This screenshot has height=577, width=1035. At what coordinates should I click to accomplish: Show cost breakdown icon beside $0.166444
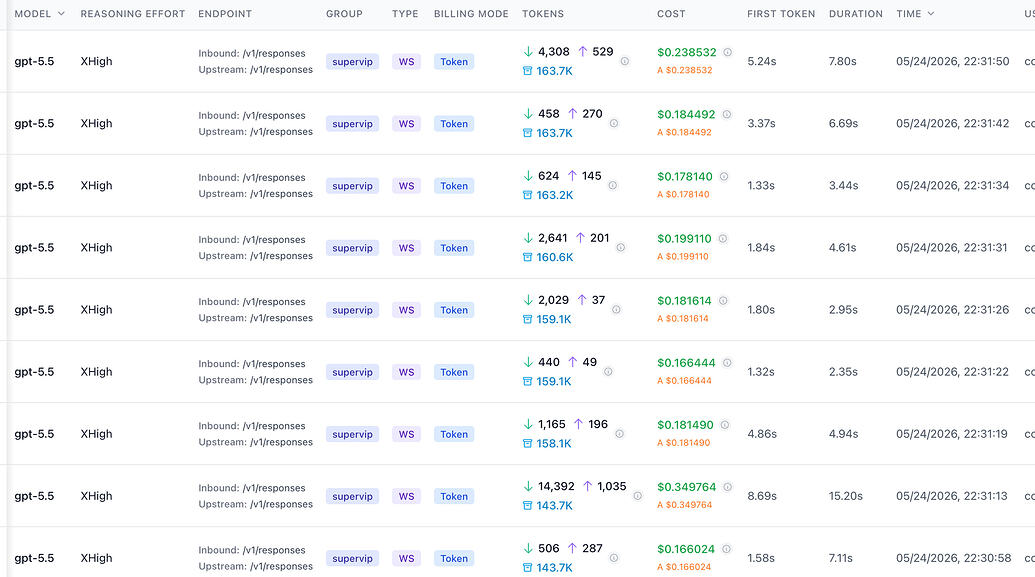pyautogui.click(x=727, y=362)
